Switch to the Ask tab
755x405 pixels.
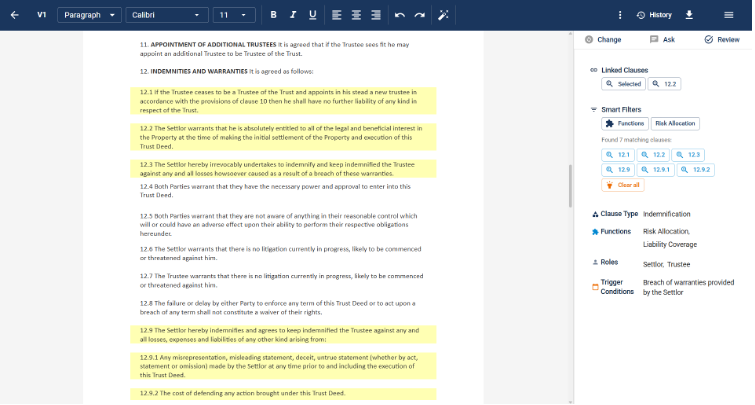(x=662, y=40)
